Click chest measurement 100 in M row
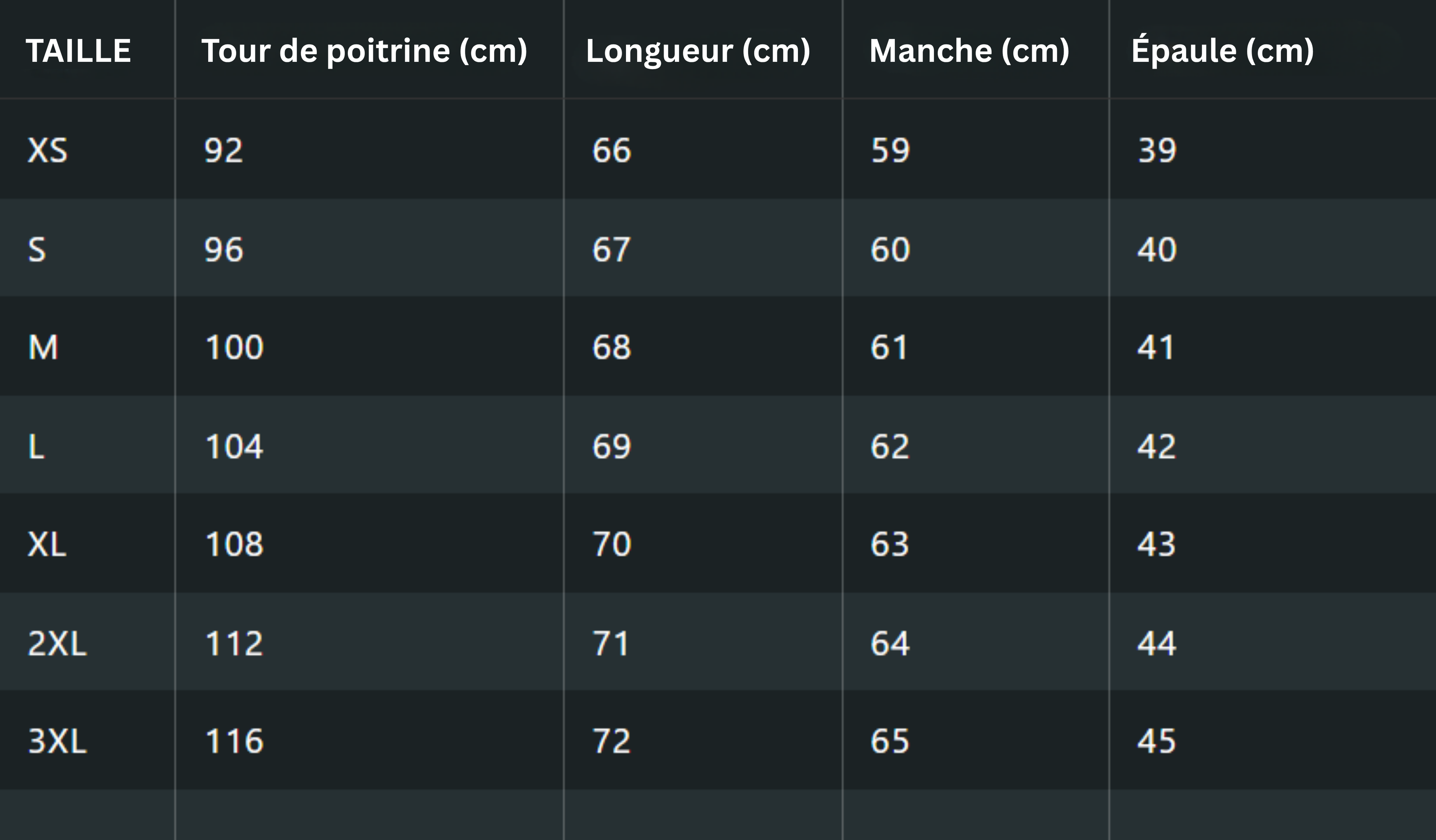The height and width of the screenshot is (840, 1436). (x=234, y=348)
